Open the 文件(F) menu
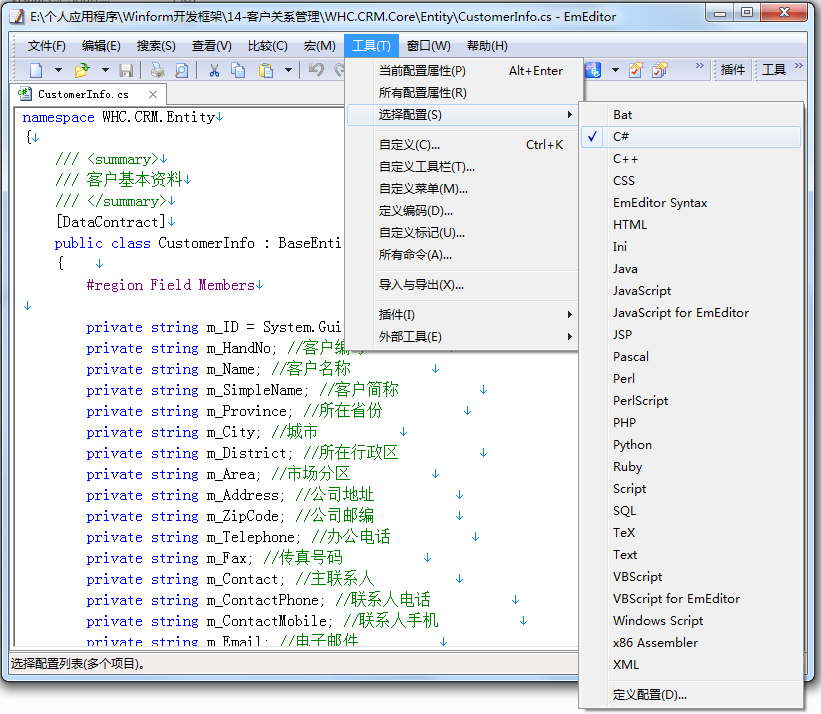Image resolution: width=821 pixels, height=714 pixels. click(x=46, y=46)
